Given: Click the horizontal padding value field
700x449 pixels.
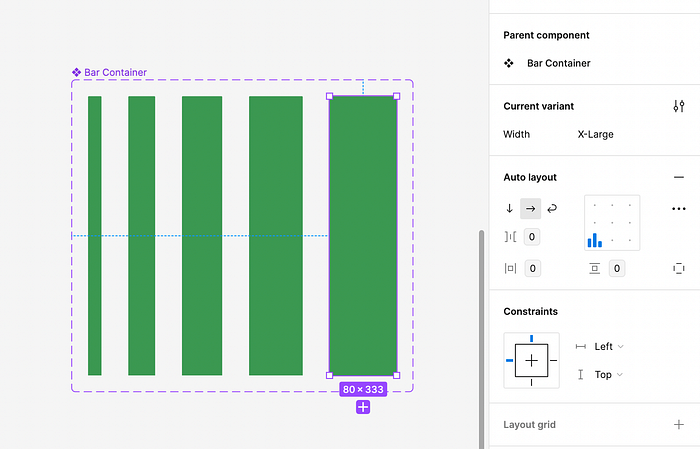Looking at the screenshot, I should (533, 268).
